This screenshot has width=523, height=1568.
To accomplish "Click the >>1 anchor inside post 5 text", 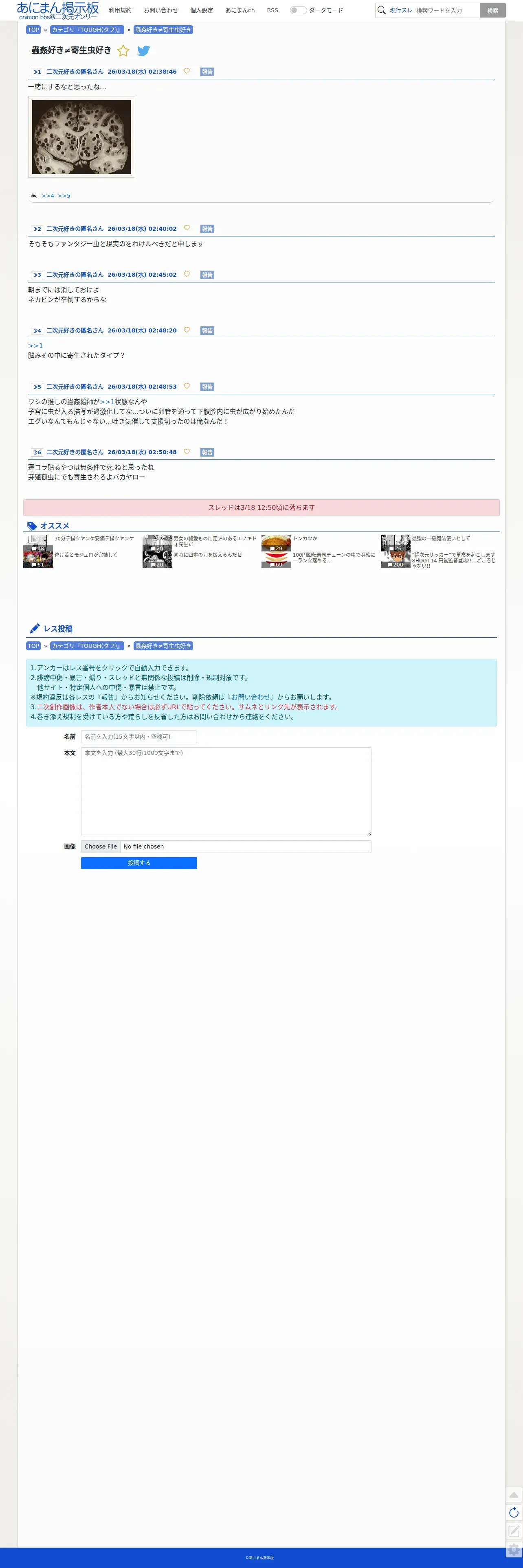I will click(107, 402).
